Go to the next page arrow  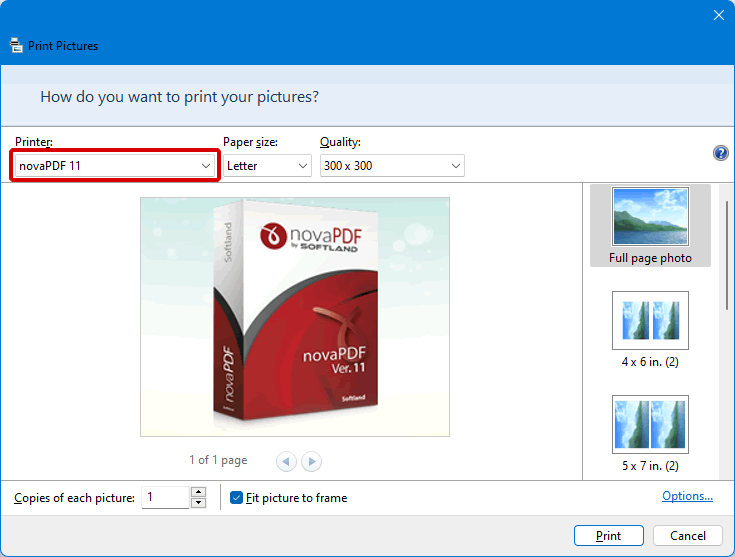(312, 461)
